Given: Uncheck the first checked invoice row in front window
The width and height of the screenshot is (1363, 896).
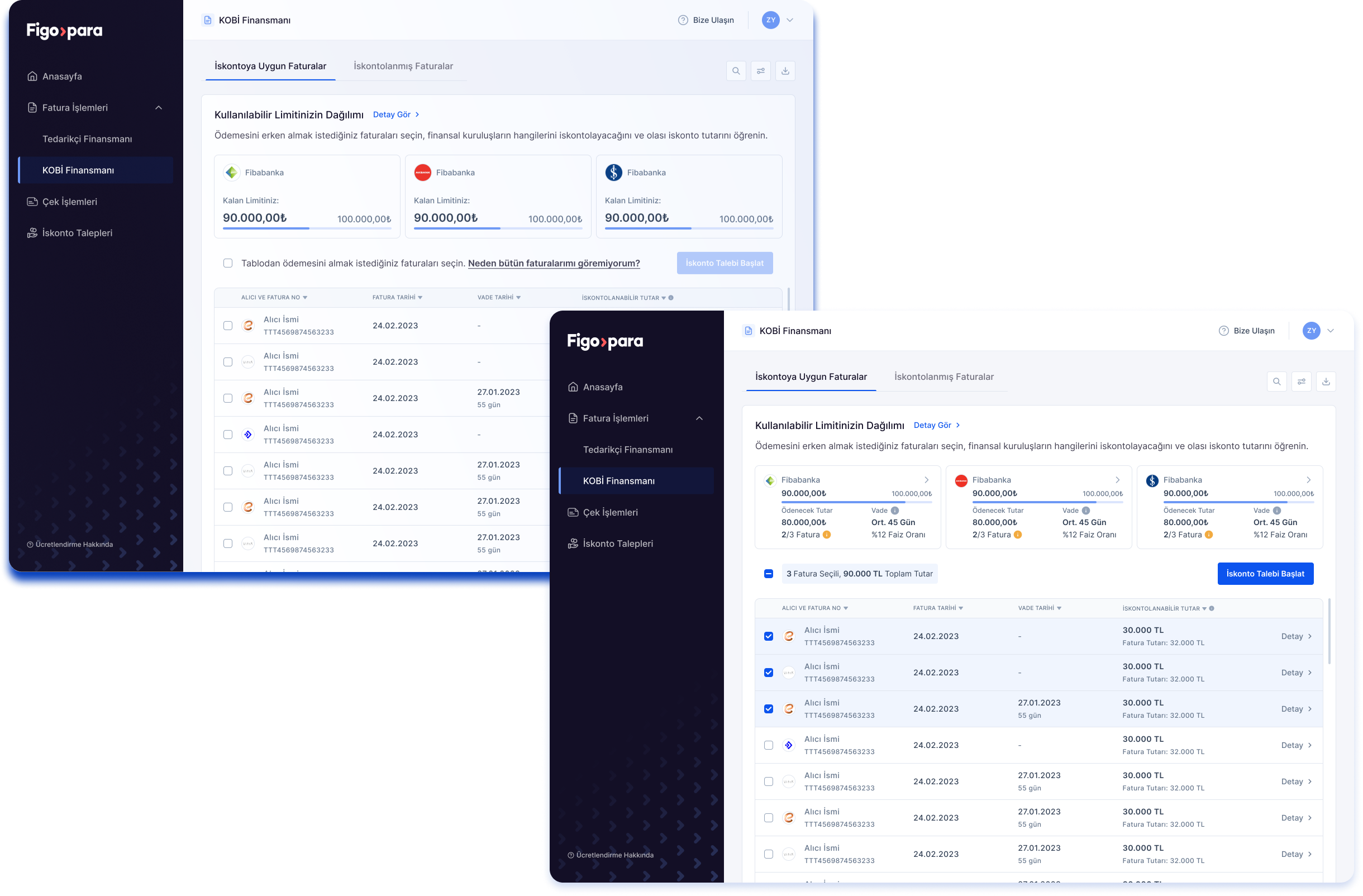Looking at the screenshot, I should [x=769, y=636].
